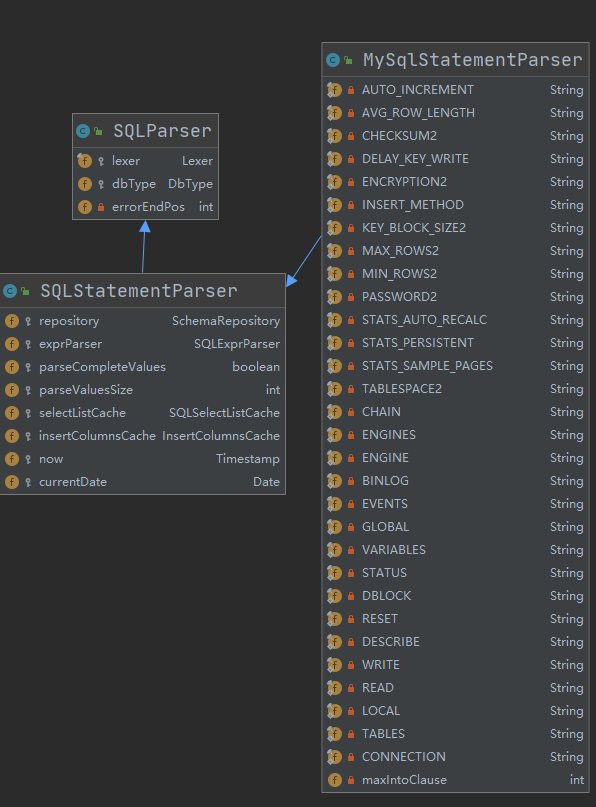596x807 pixels.
Task: Click the SQLSelectListCache type label
Action: click(224, 413)
